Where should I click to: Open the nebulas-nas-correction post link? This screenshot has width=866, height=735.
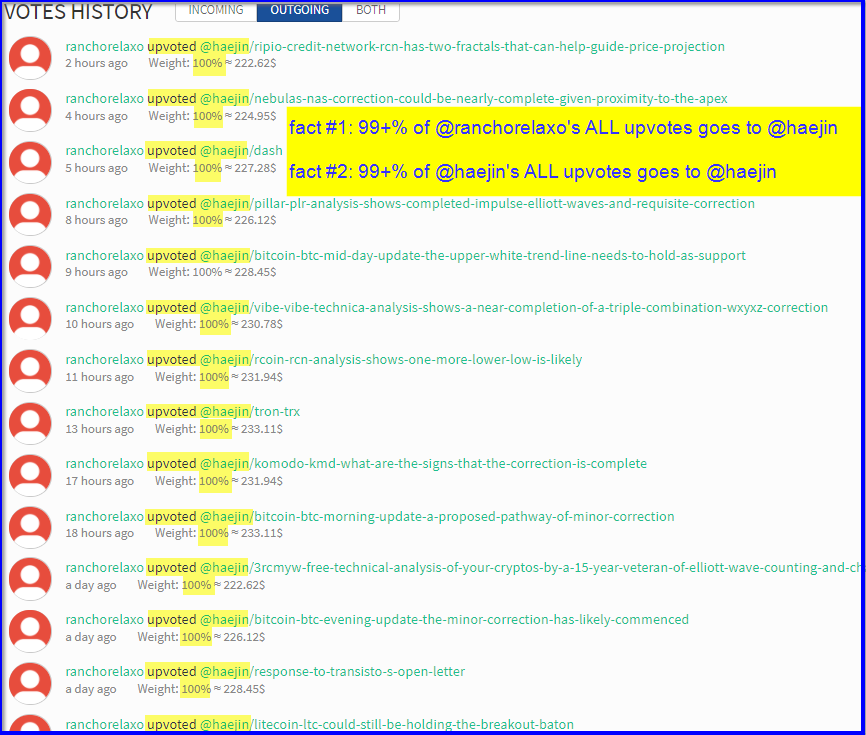tap(463, 98)
